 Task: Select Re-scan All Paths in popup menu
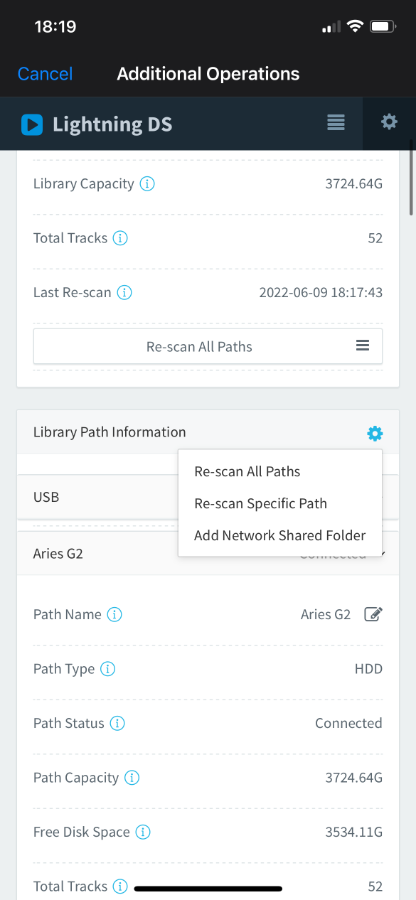[247, 471]
